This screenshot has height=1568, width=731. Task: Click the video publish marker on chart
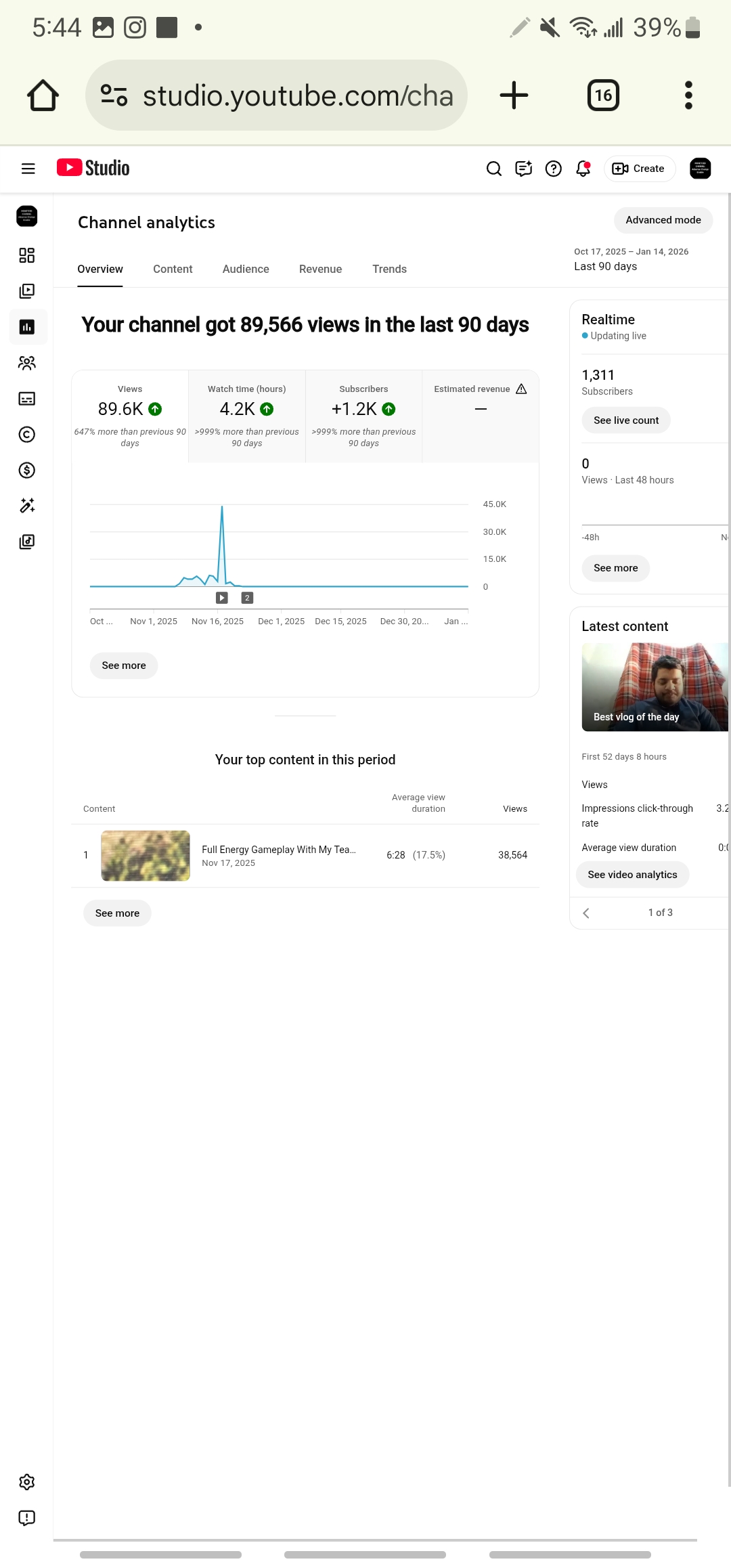click(x=222, y=598)
